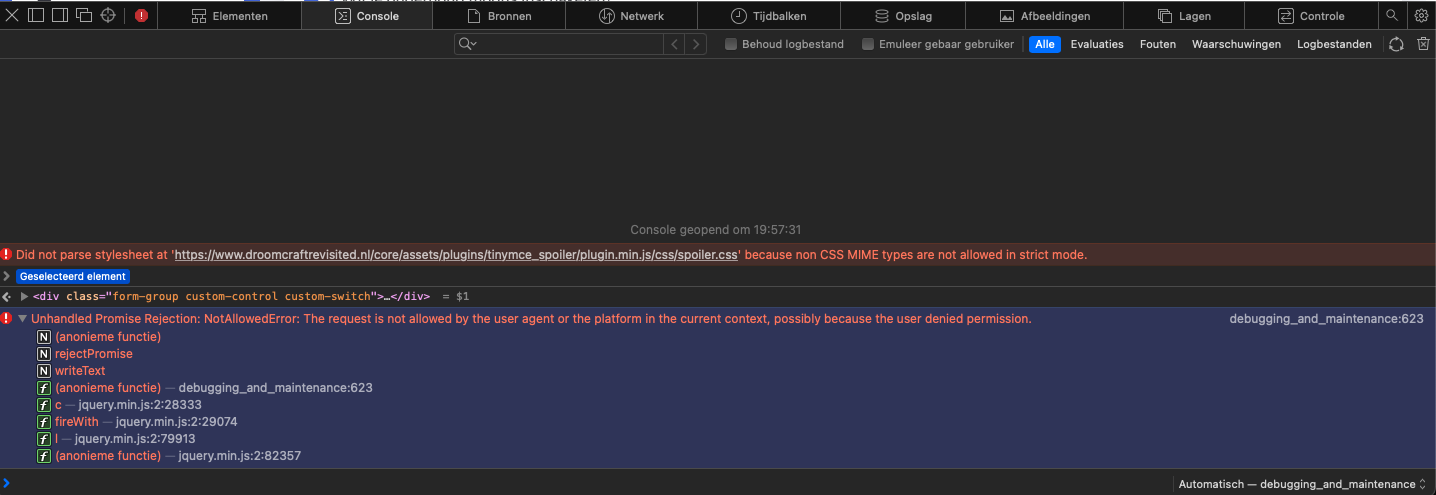1436x495 pixels.
Task: Select the rejectPromise stack frame
Action: pyautogui.click(x=94, y=354)
